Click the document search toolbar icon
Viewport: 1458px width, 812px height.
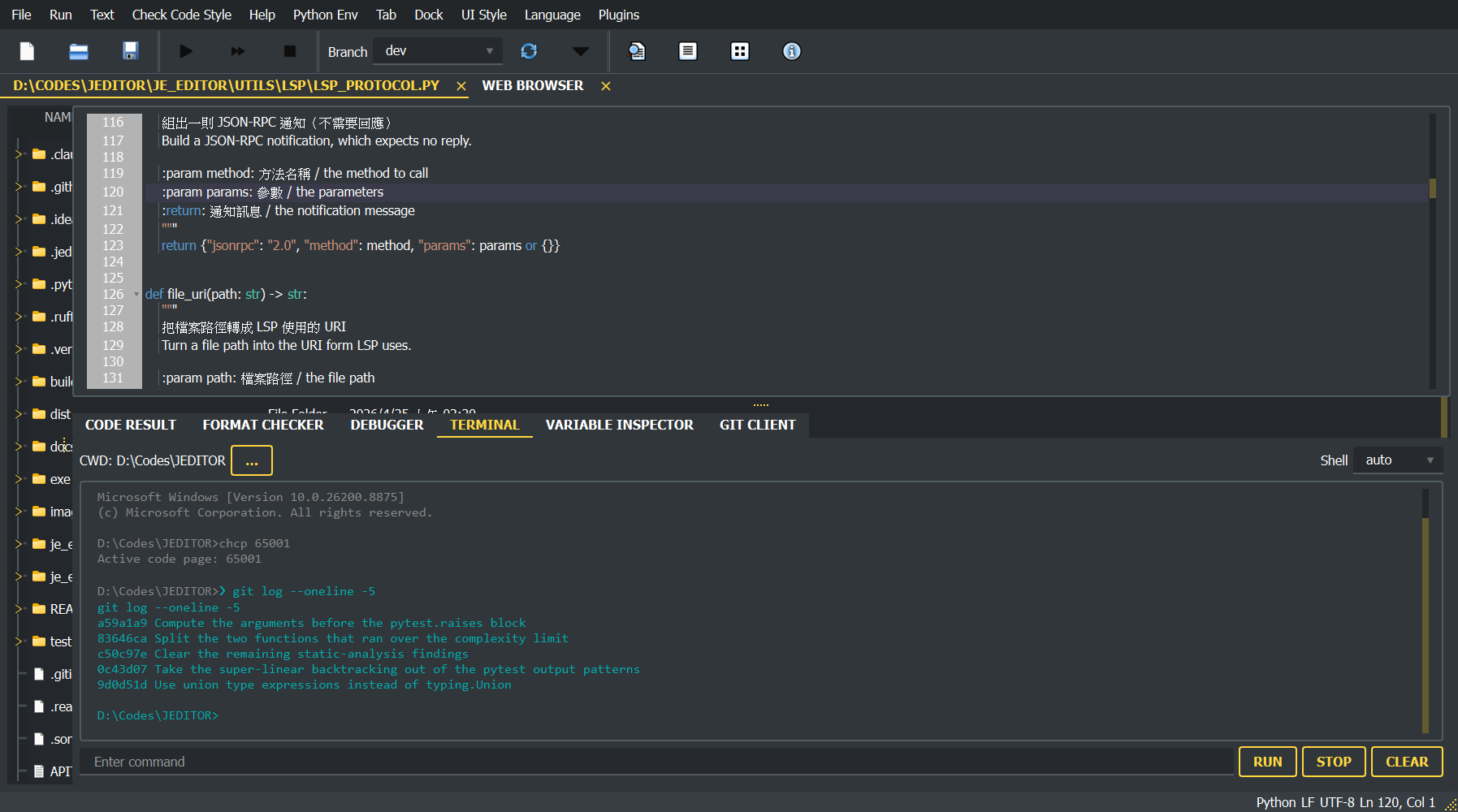coord(637,51)
